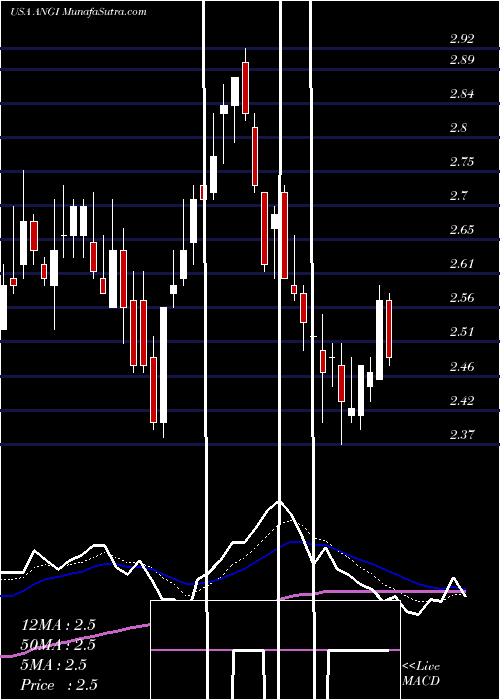Click the last red candlestick on the chart

coord(389,329)
